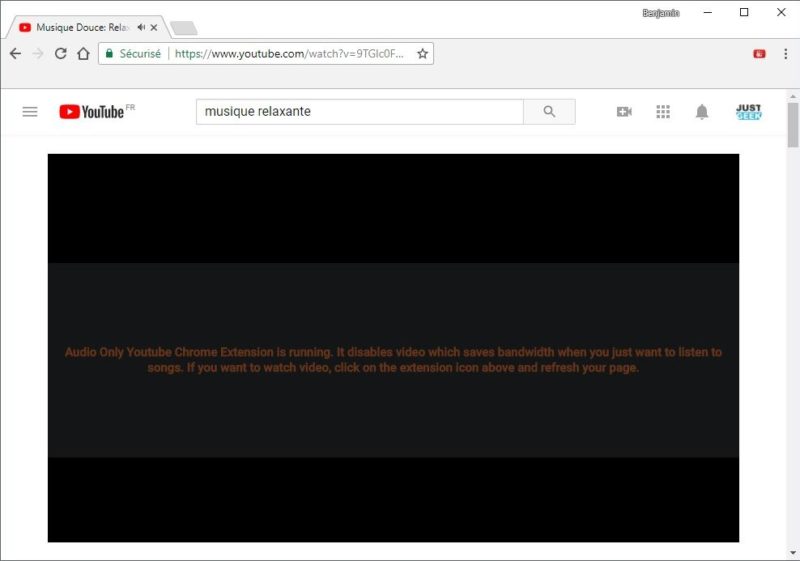The width and height of the screenshot is (800, 561).
Task: Click the scrollbar up arrow
Action: (x=793, y=96)
